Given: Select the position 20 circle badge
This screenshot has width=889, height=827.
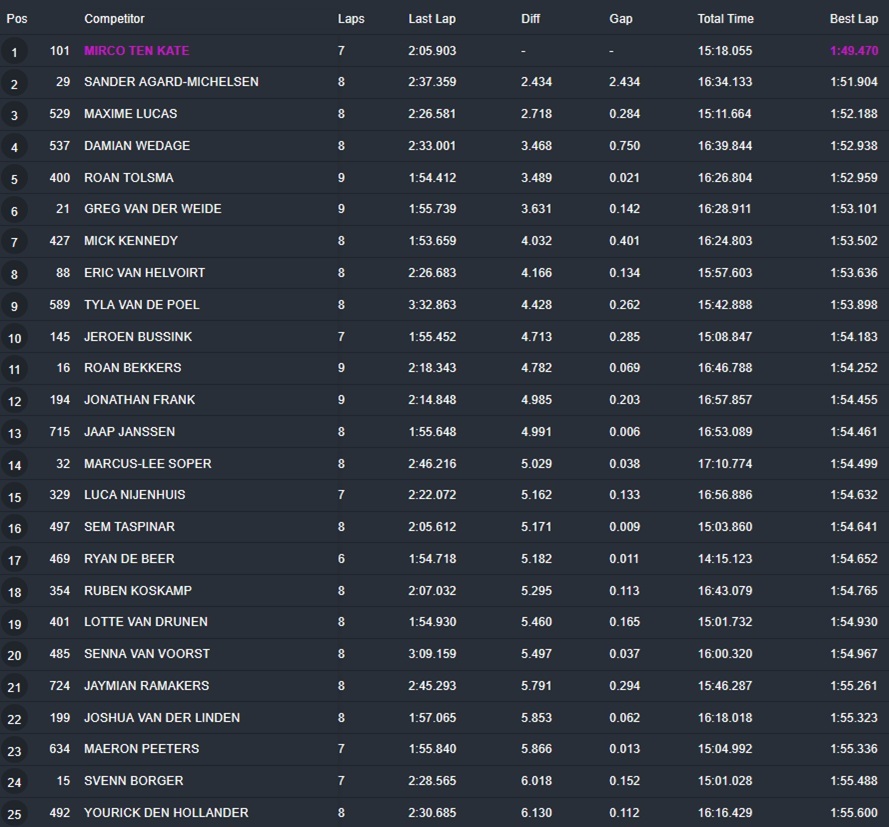Looking at the screenshot, I should point(14,655).
